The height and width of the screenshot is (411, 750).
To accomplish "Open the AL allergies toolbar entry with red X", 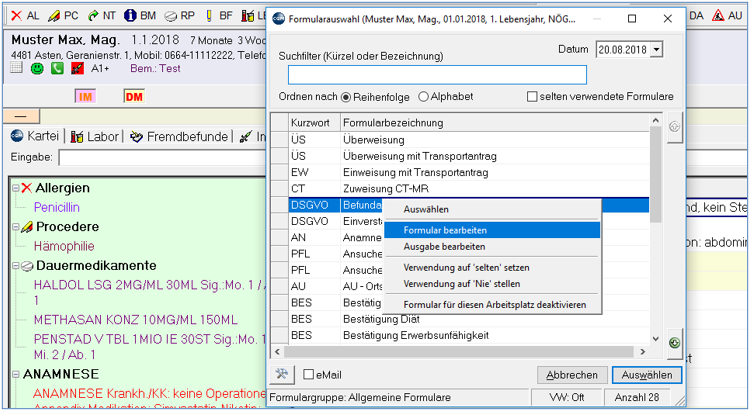I will pos(25,16).
